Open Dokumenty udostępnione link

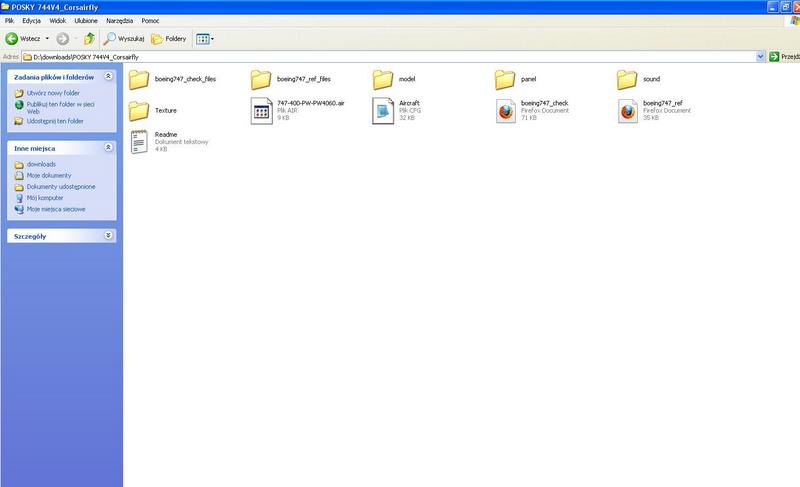pyautogui.click(x=61, y=187)
